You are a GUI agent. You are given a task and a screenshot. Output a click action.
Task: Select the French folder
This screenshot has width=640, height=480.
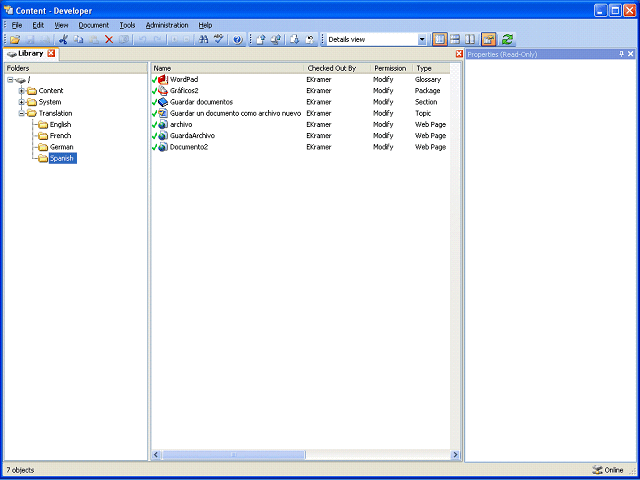60,136
